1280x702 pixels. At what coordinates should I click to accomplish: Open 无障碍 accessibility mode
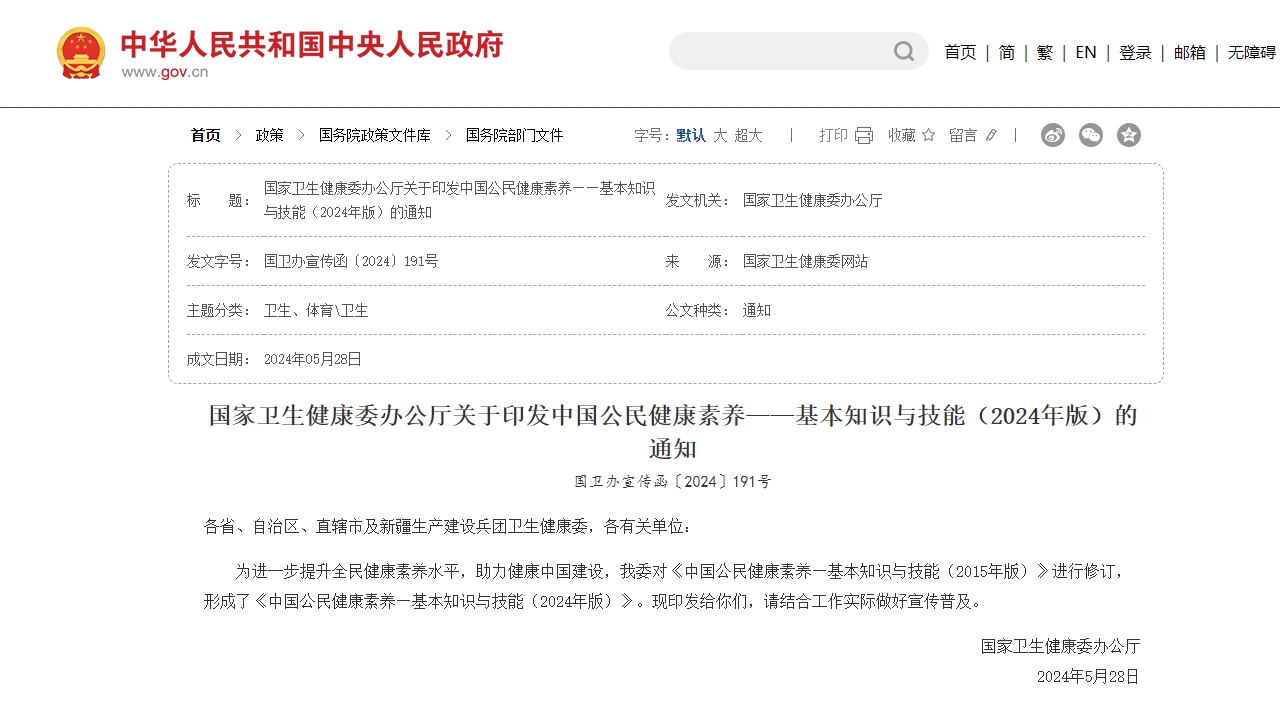[1252, 53]
